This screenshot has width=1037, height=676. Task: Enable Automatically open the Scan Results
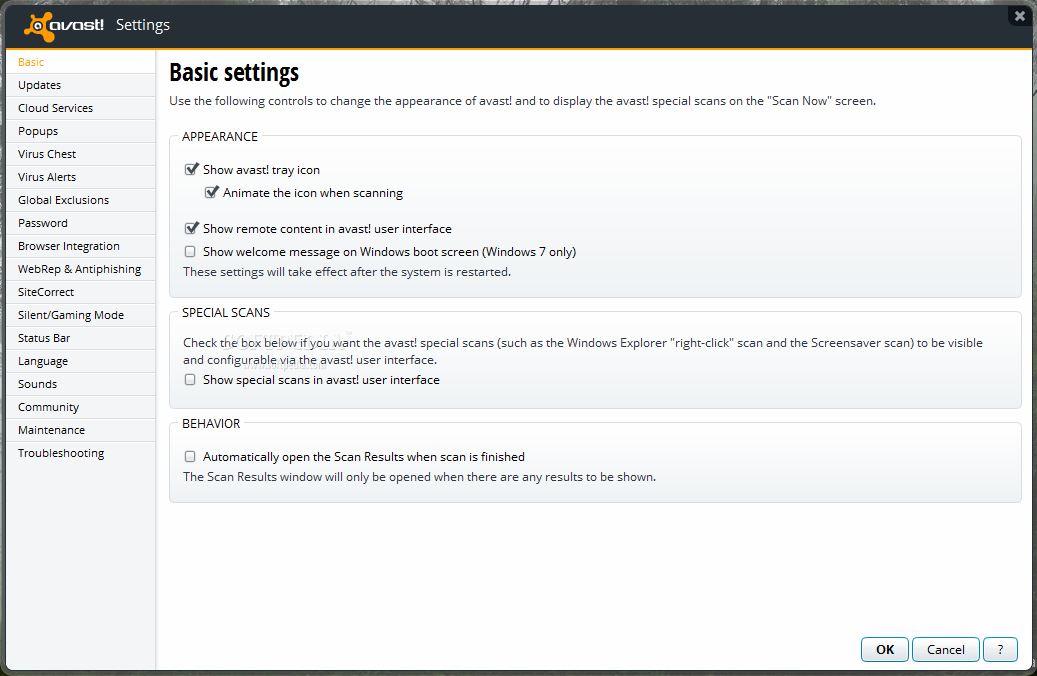pyautogui.click(x=190, y=456)
